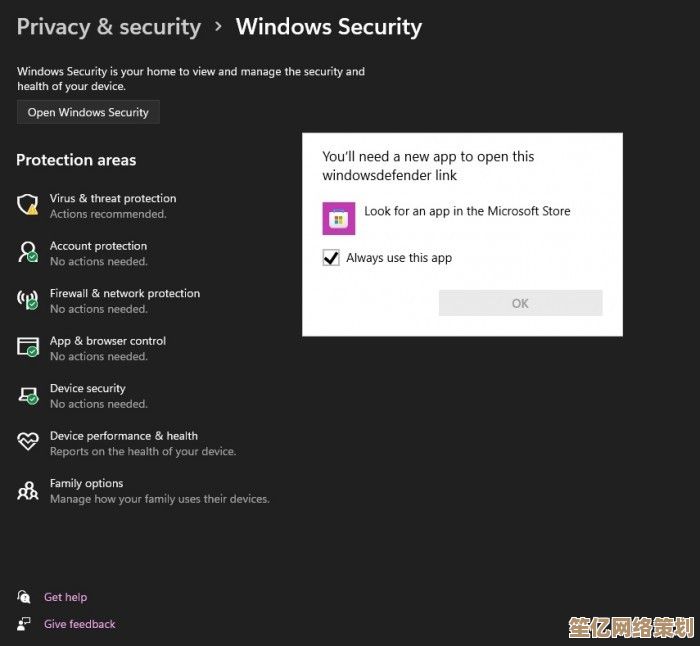Screen dimensions: 700x646
Task: Open Windows Security button
Action: [x=88, y=112]
